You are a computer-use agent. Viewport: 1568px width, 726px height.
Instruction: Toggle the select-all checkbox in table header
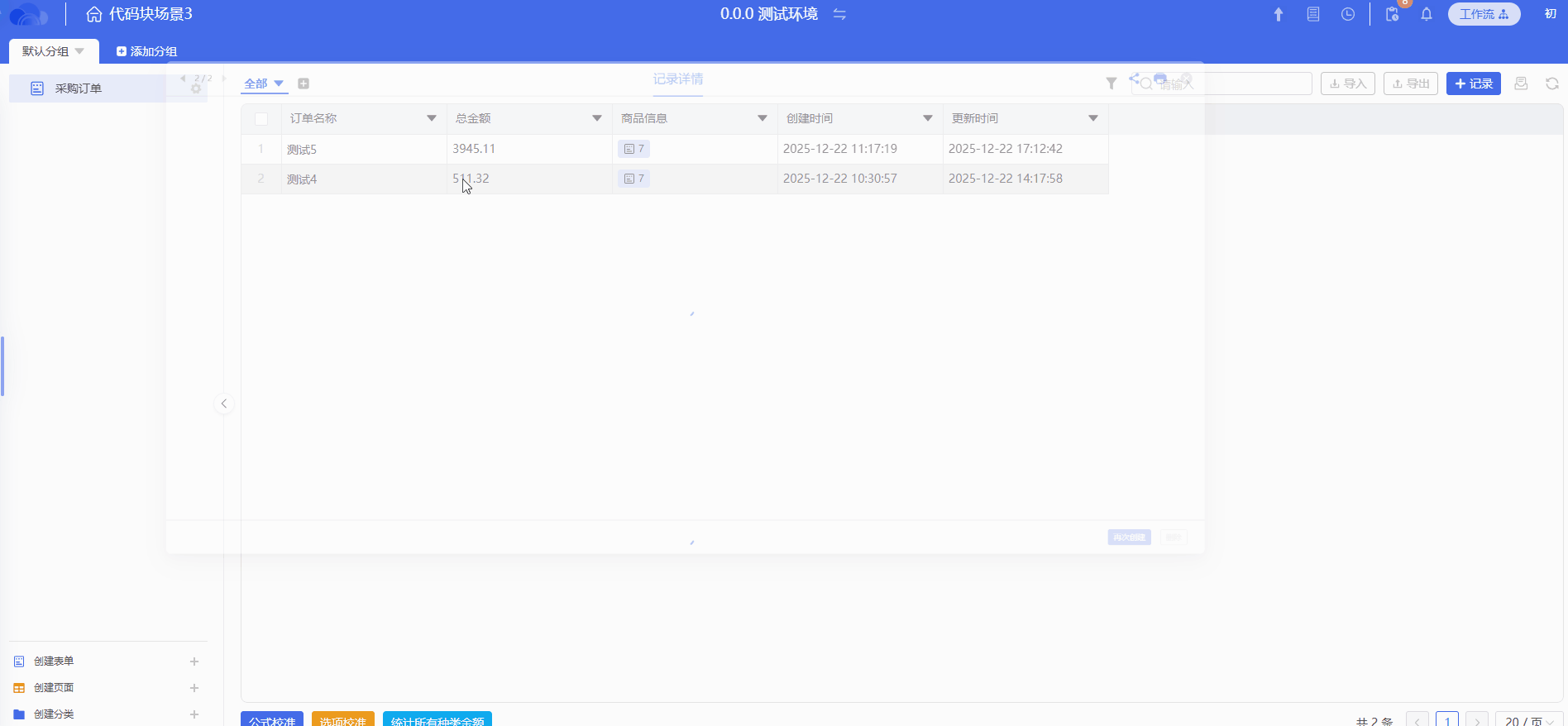(x=261, y=119)
